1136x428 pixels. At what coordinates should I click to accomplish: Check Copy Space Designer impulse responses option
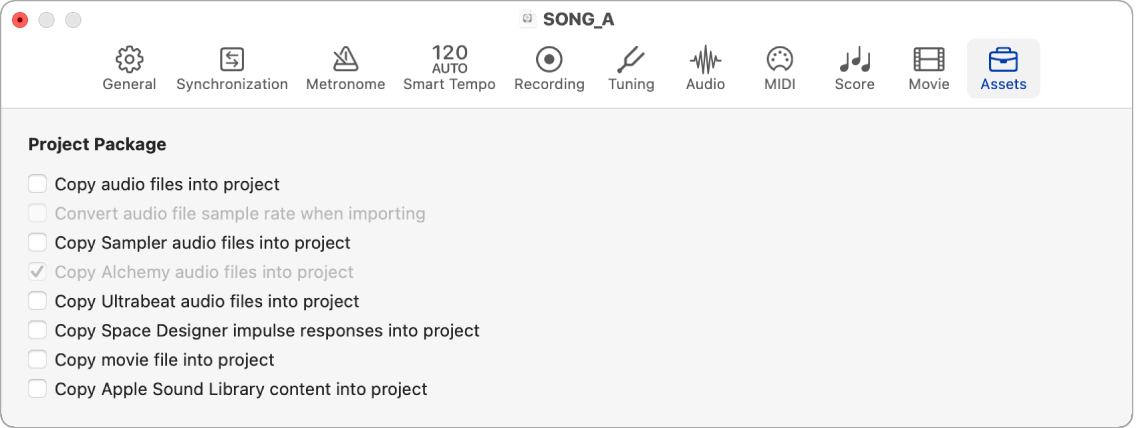click(x=38, y=330)
